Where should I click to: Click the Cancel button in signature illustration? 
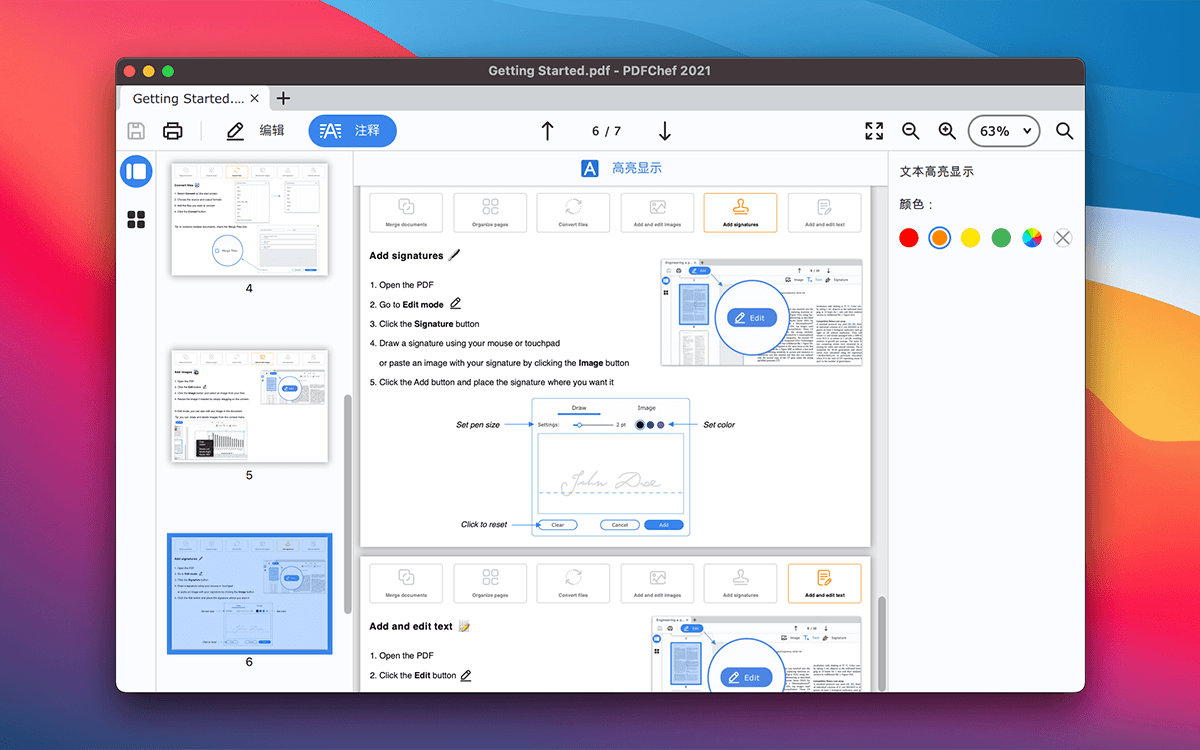tap(619, 525)
